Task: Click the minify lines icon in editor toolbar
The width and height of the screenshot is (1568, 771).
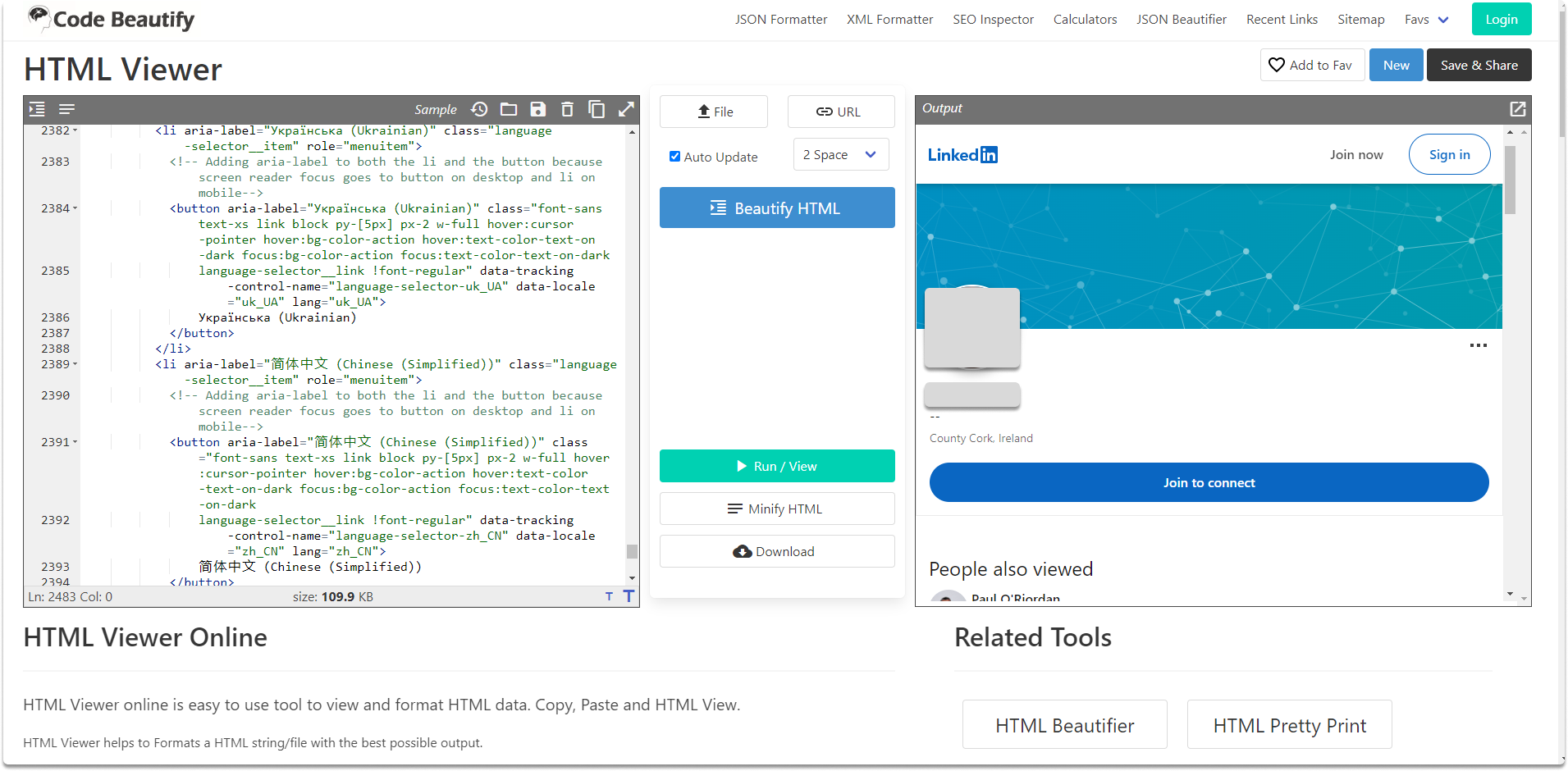Action: [x=67, y=109]
